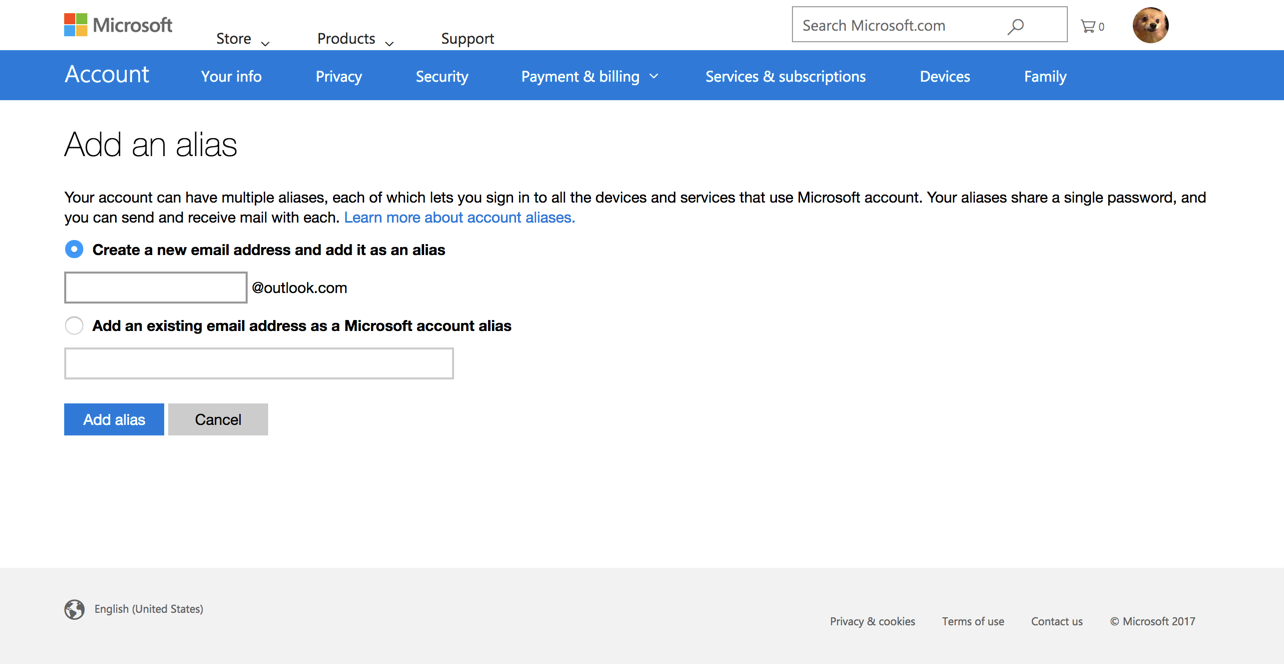Expand the Products dropdown menu
The height and width of the screenshot is (664, 1284).
(355, 39)
